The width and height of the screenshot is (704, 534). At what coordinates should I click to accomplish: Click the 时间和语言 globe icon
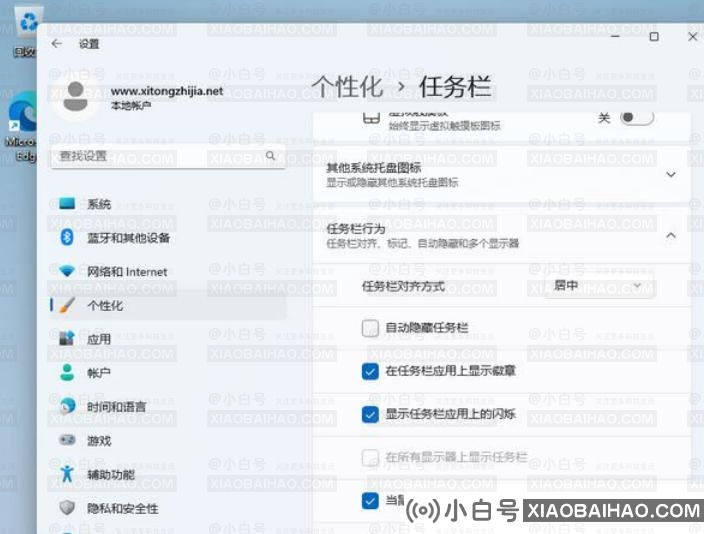click(x=67, y=406)
